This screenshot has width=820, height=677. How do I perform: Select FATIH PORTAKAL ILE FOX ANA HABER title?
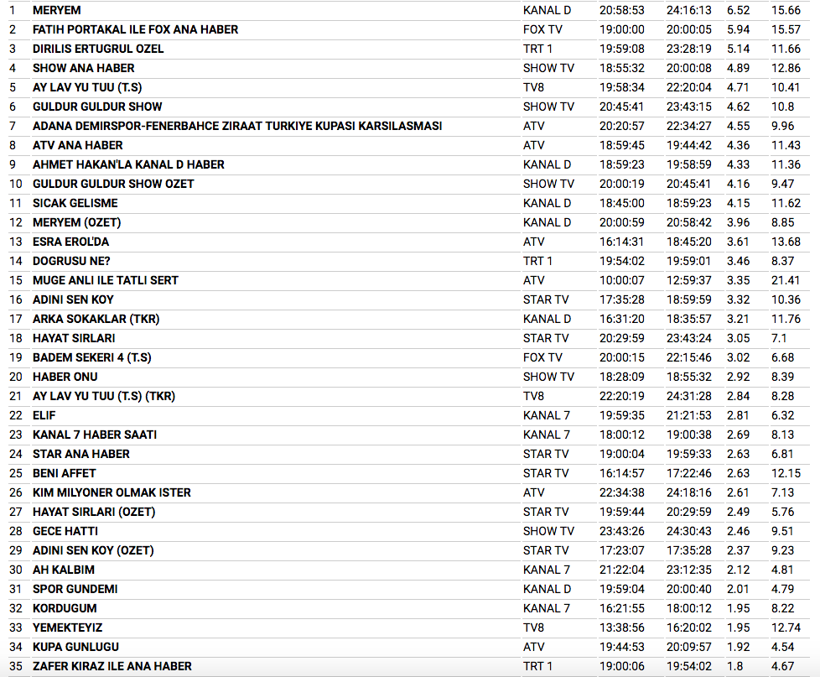[135, 29]
